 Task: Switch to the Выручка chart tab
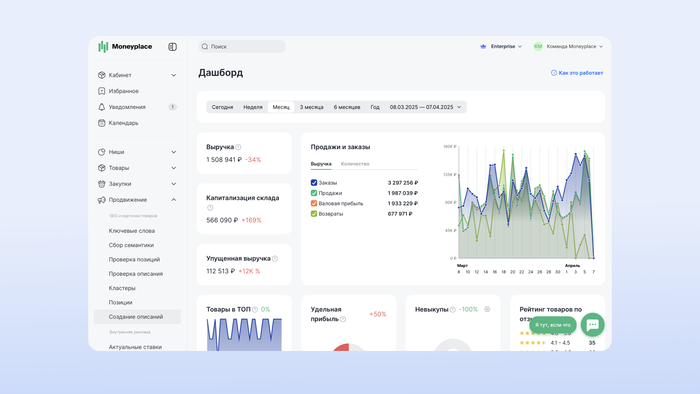pyautogui.click(x=321, y=164)
